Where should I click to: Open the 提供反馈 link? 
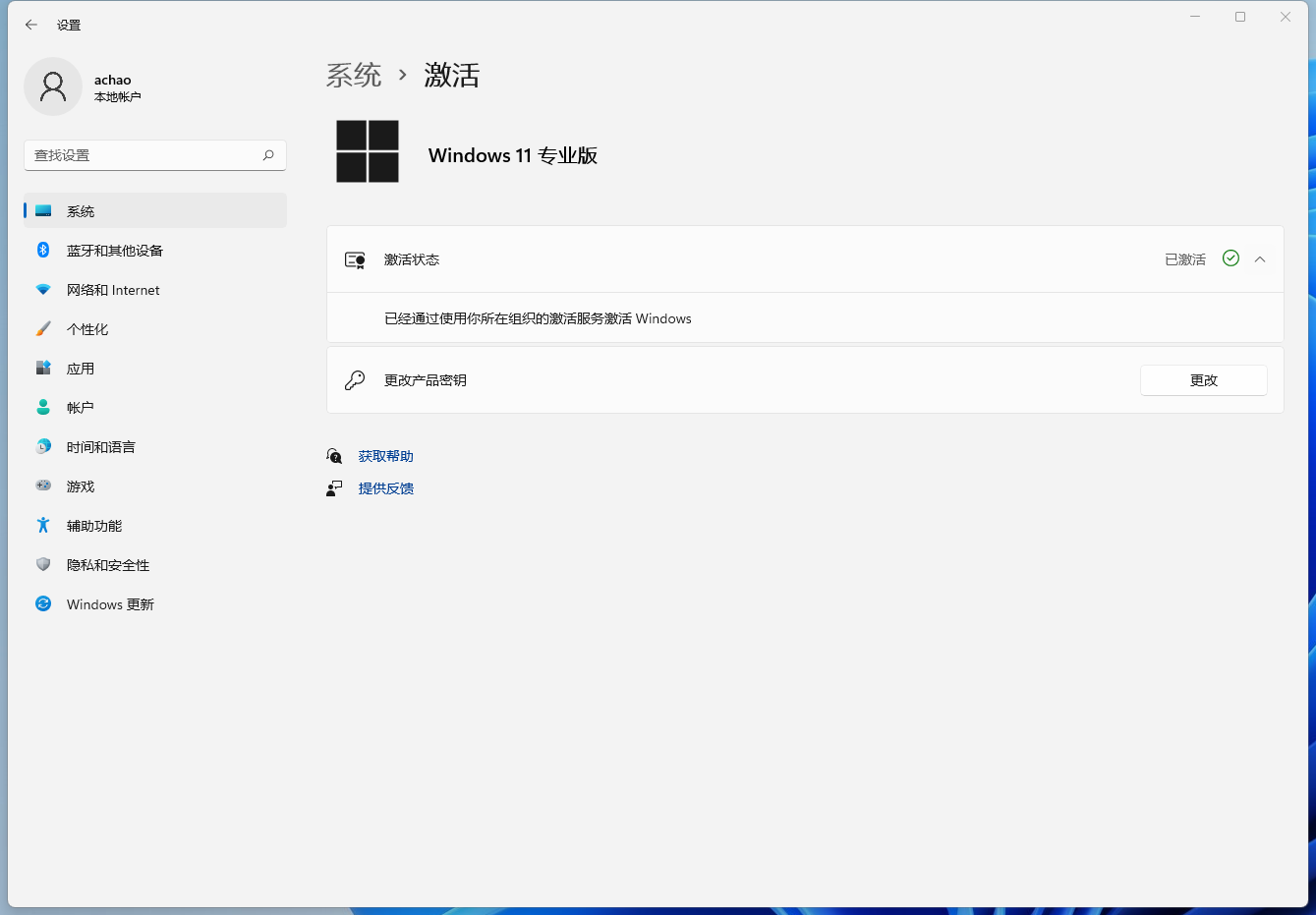point(386,488)
